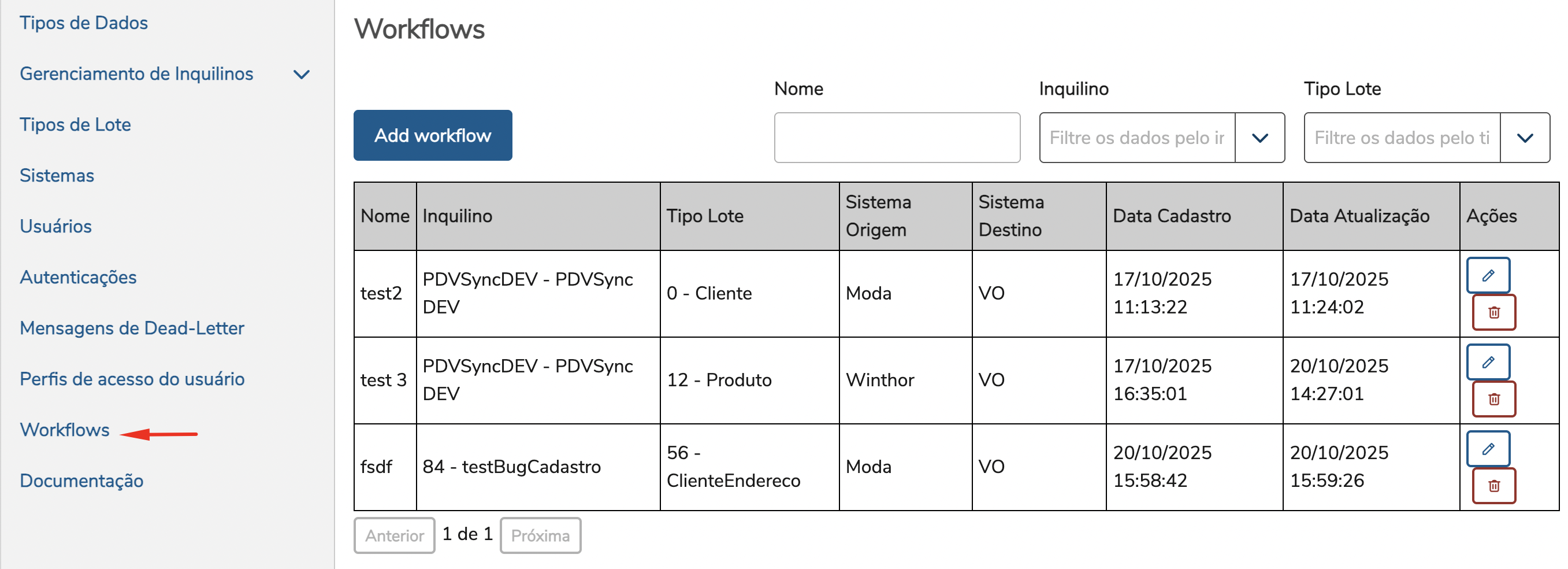Delete the fsdf workflow with the trash icon
Screen dimensions: 1568x569
point(1493,486)
